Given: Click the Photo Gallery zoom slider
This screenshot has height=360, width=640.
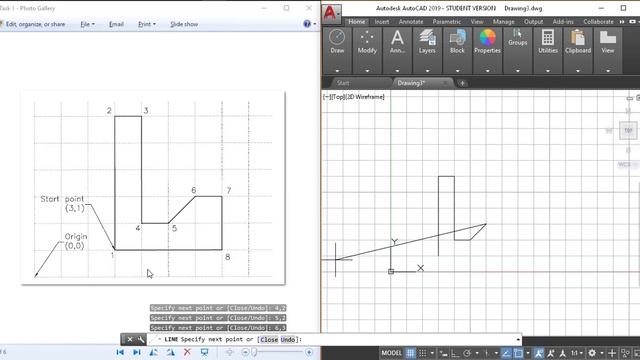Looking at the screenshot, I should tap(278, 352).
